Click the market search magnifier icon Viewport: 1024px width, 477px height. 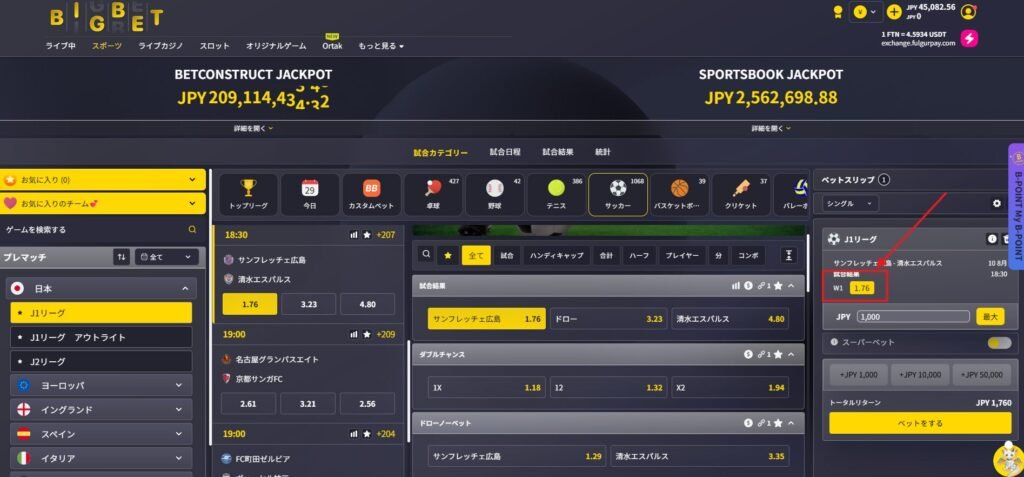point(426,255)
